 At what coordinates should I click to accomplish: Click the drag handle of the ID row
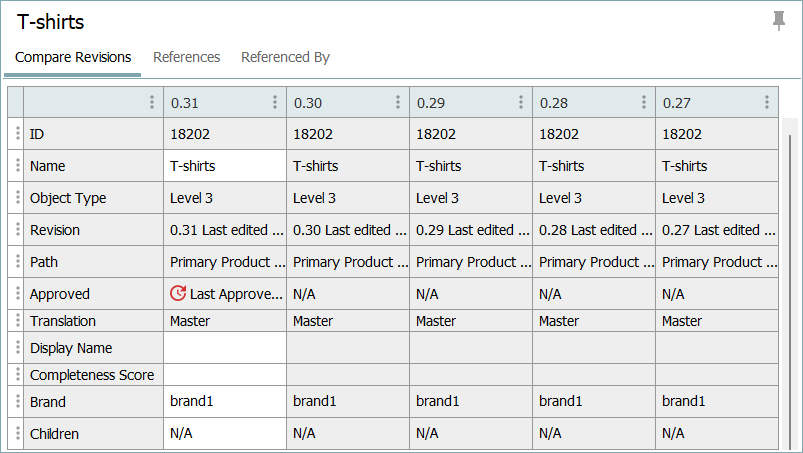16,134
